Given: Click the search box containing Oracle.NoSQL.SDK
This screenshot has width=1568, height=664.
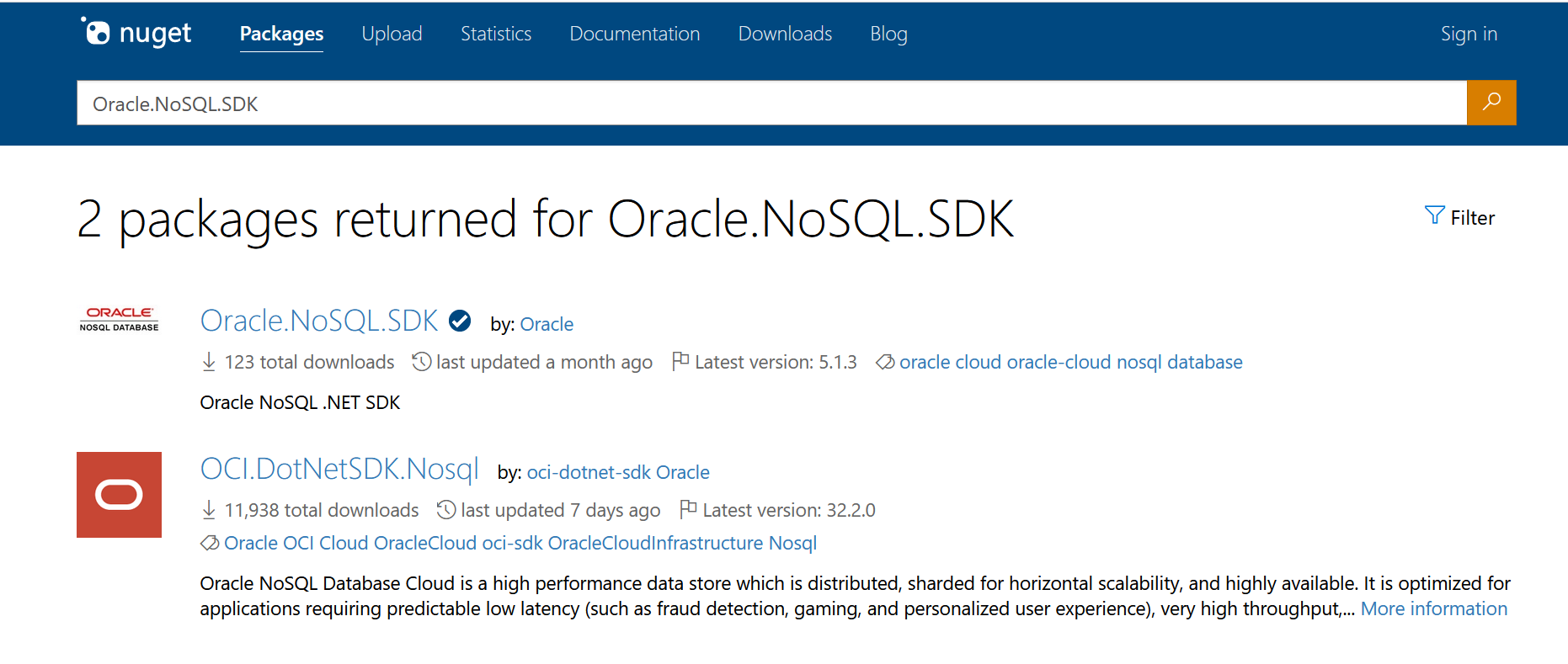Looking at the screenshot, I should tap(771, 104).
